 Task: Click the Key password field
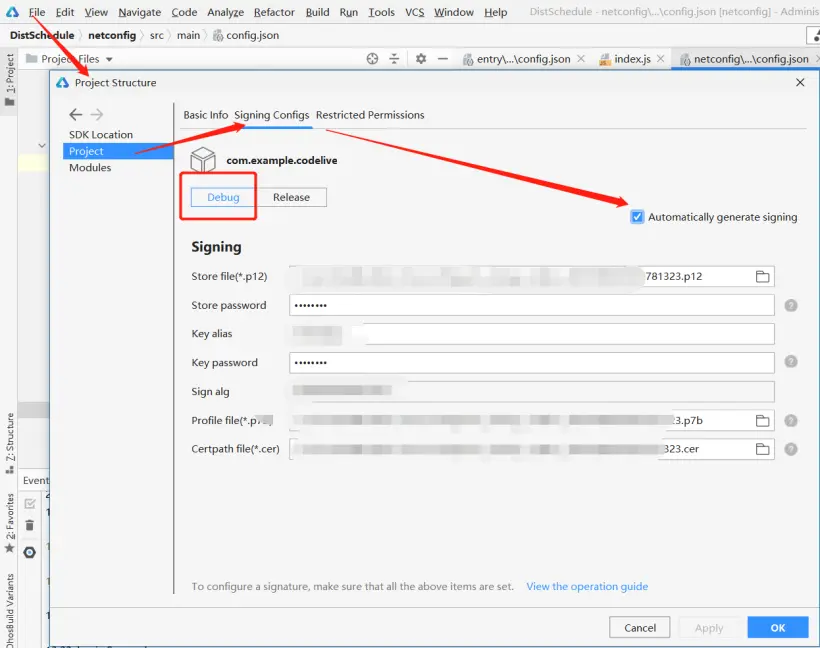531,362
